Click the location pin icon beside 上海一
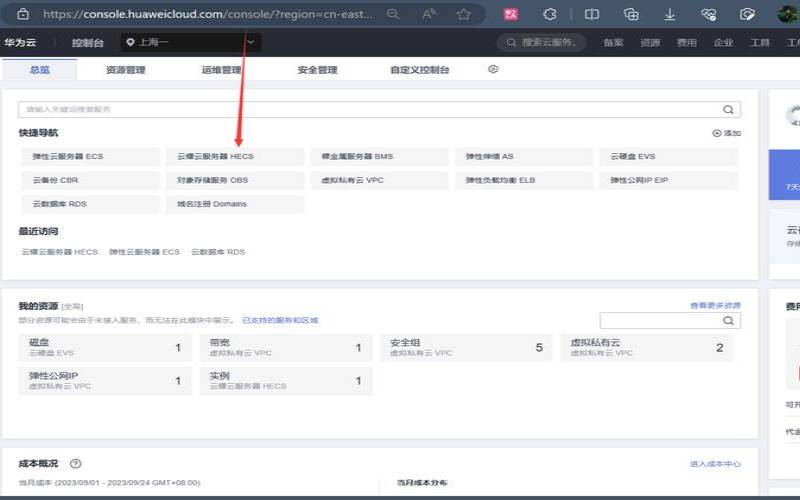The width and height of the screenshot is (800, 500). click(130, 42)
